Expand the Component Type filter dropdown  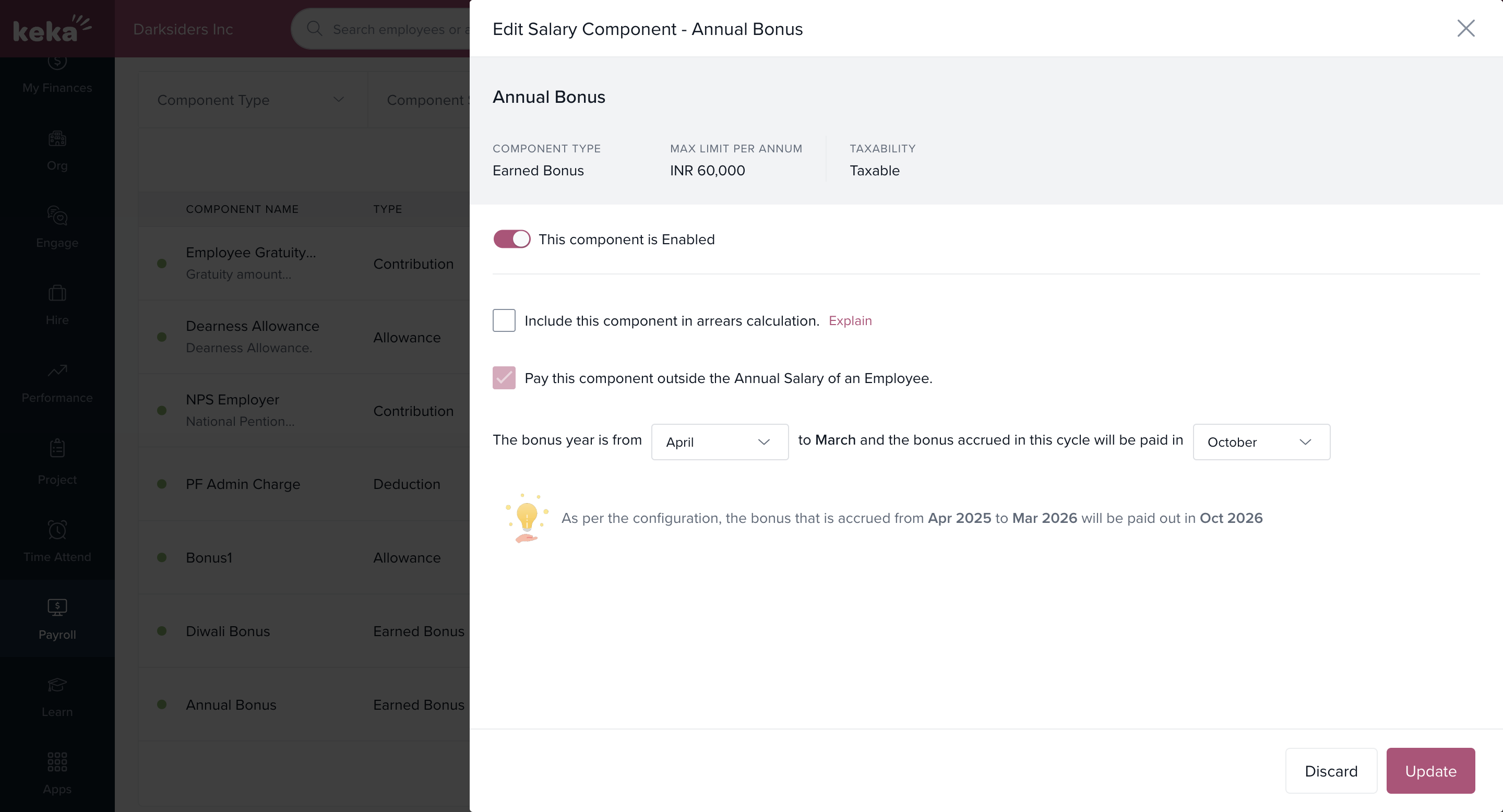coord(251,100)
